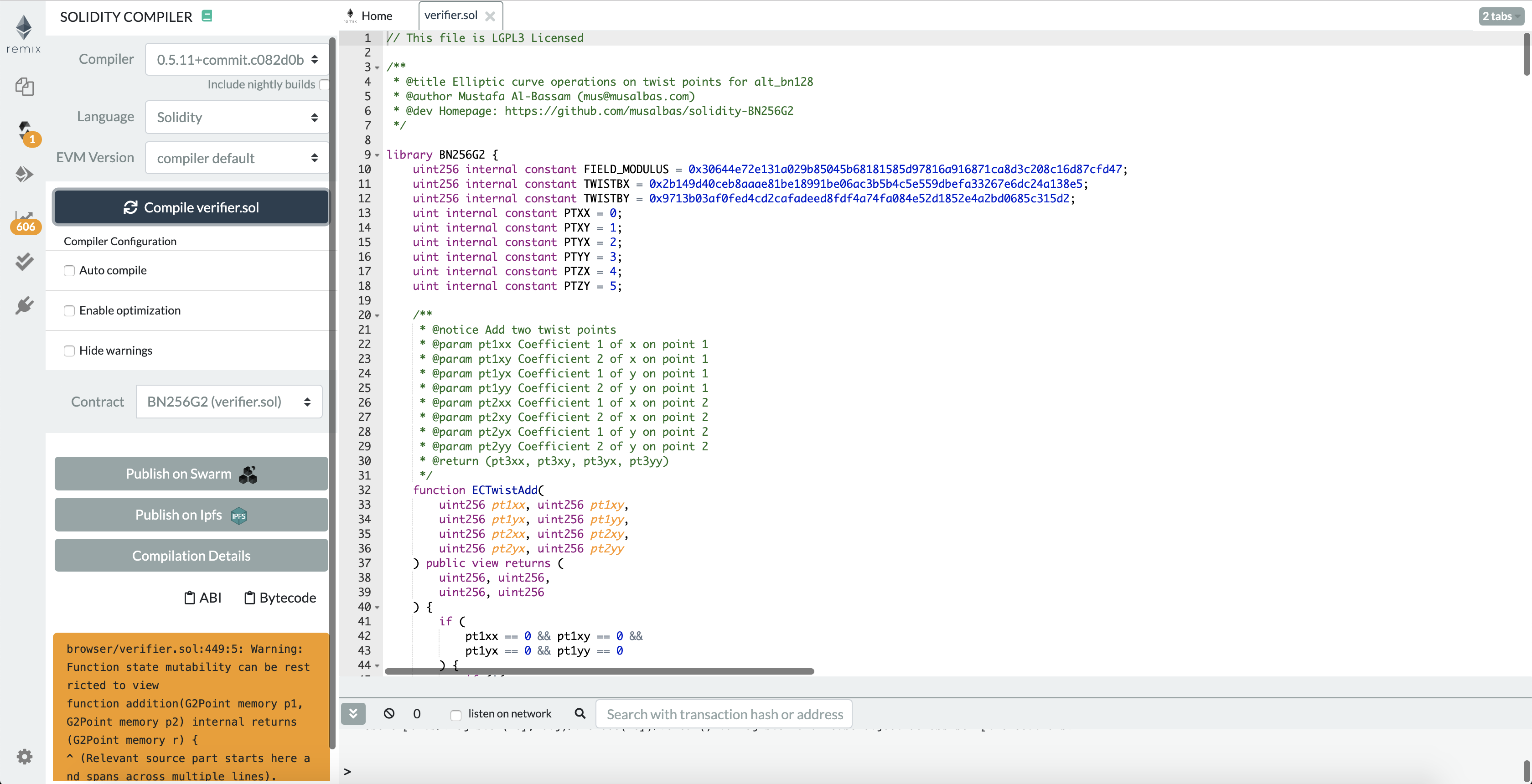Open the Compiler version dropdown

pyautogui.click(x=237, y=59)
